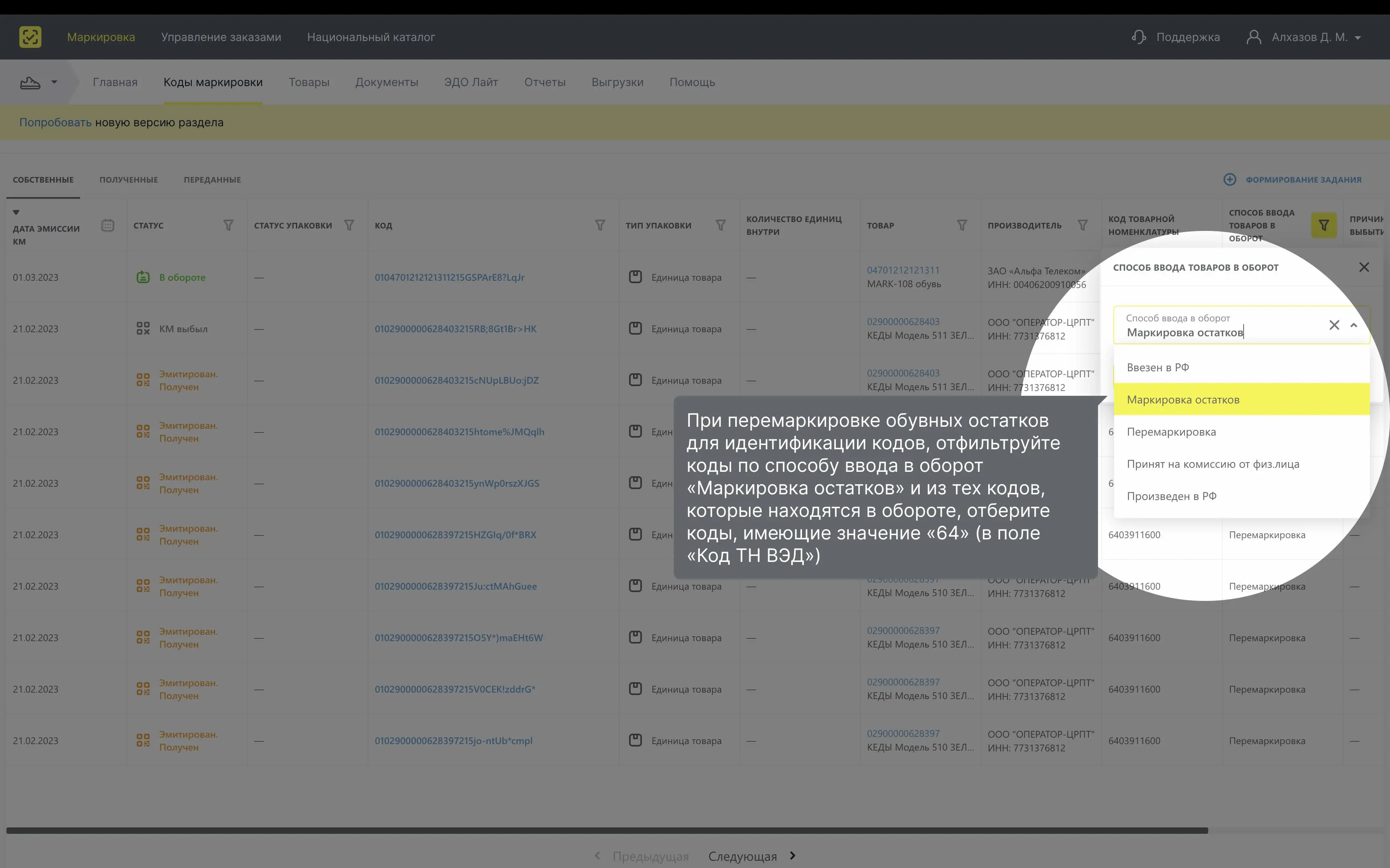Open Выгрузки section
Image resolution: width=1390 pixels, height=868 pixels.
(617, 82)
